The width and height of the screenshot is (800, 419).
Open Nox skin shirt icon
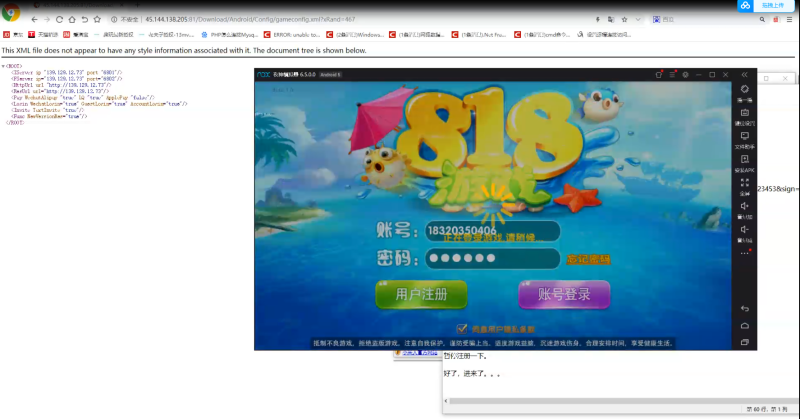click(x=659, y=75)
